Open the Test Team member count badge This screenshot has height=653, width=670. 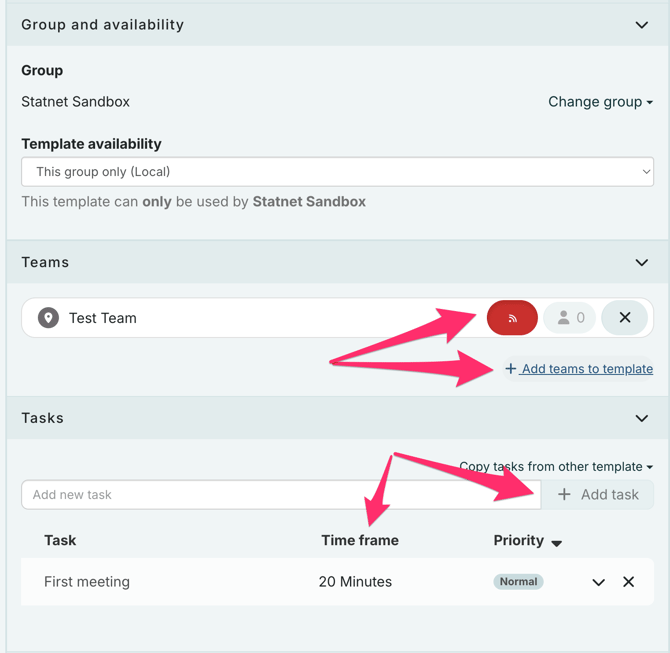[570, 318]
